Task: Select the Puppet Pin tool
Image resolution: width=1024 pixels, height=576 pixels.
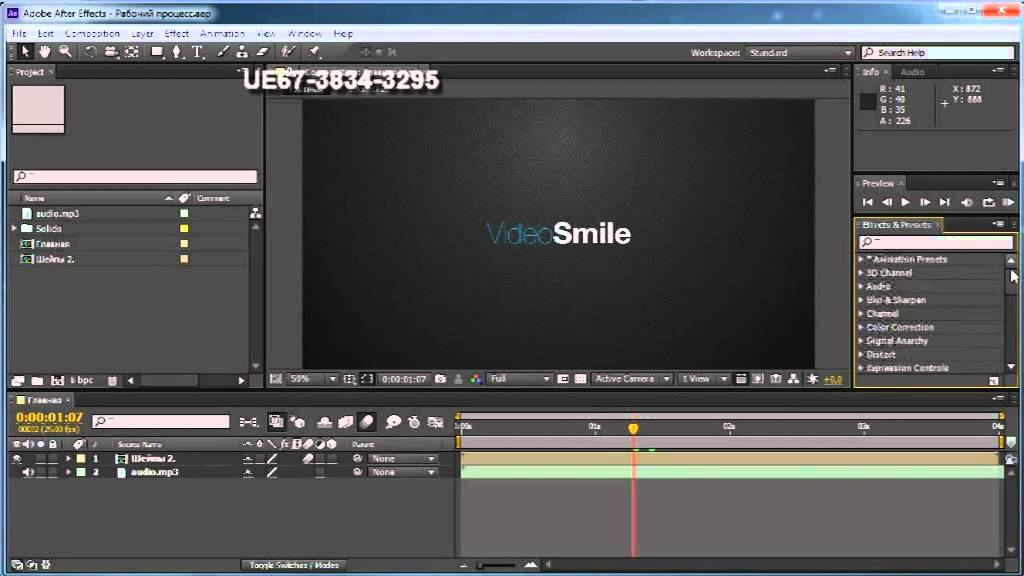Action: pos(314,52)
